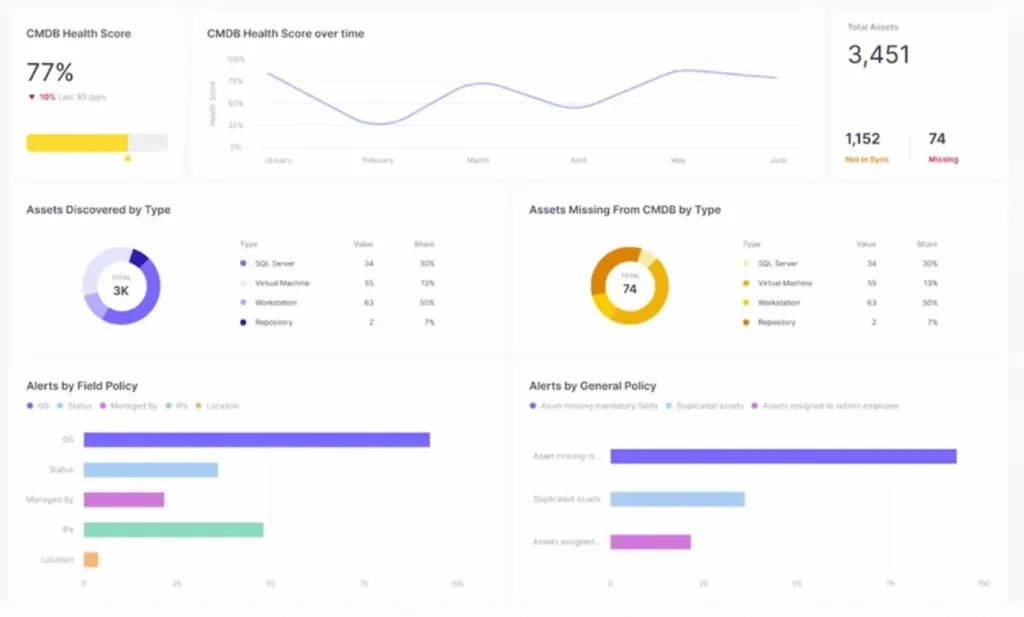Click the red down-arrow trend icon under 77%

[31, 97]
